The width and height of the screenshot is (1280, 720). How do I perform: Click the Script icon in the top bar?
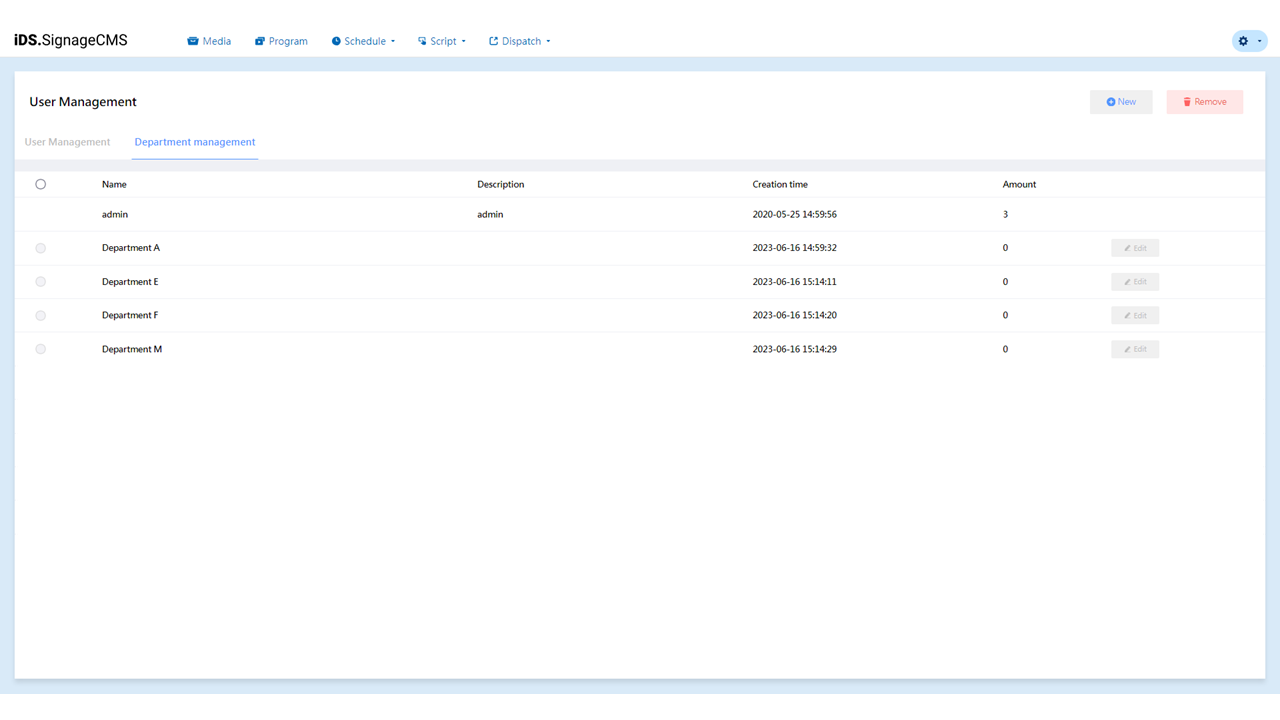tap(424, 41)
